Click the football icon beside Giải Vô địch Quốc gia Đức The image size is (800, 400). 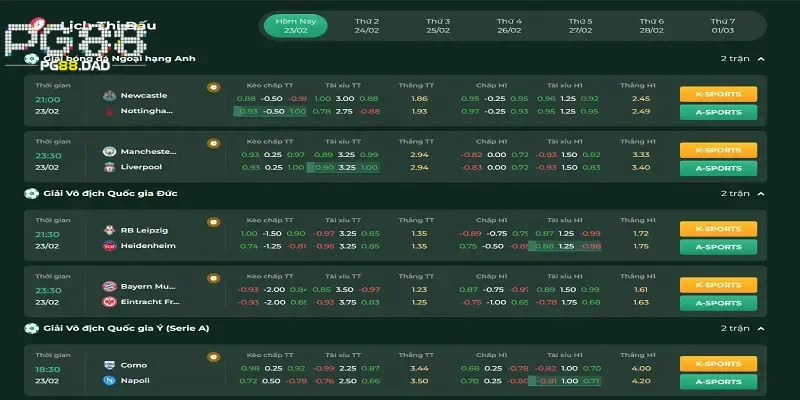(x=31, y=194)
